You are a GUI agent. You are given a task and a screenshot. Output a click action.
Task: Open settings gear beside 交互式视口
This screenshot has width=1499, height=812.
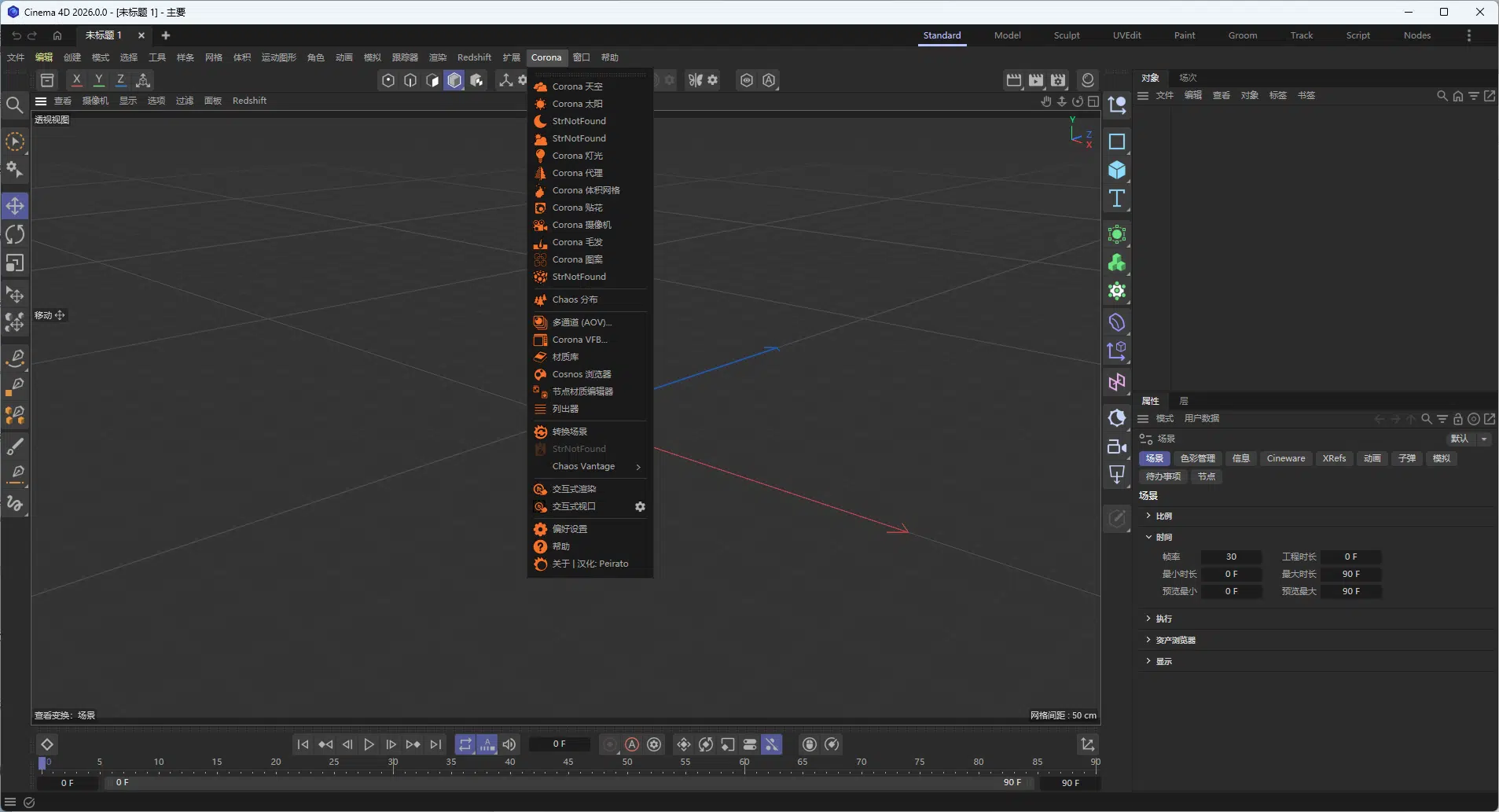[x=640, y=507]
